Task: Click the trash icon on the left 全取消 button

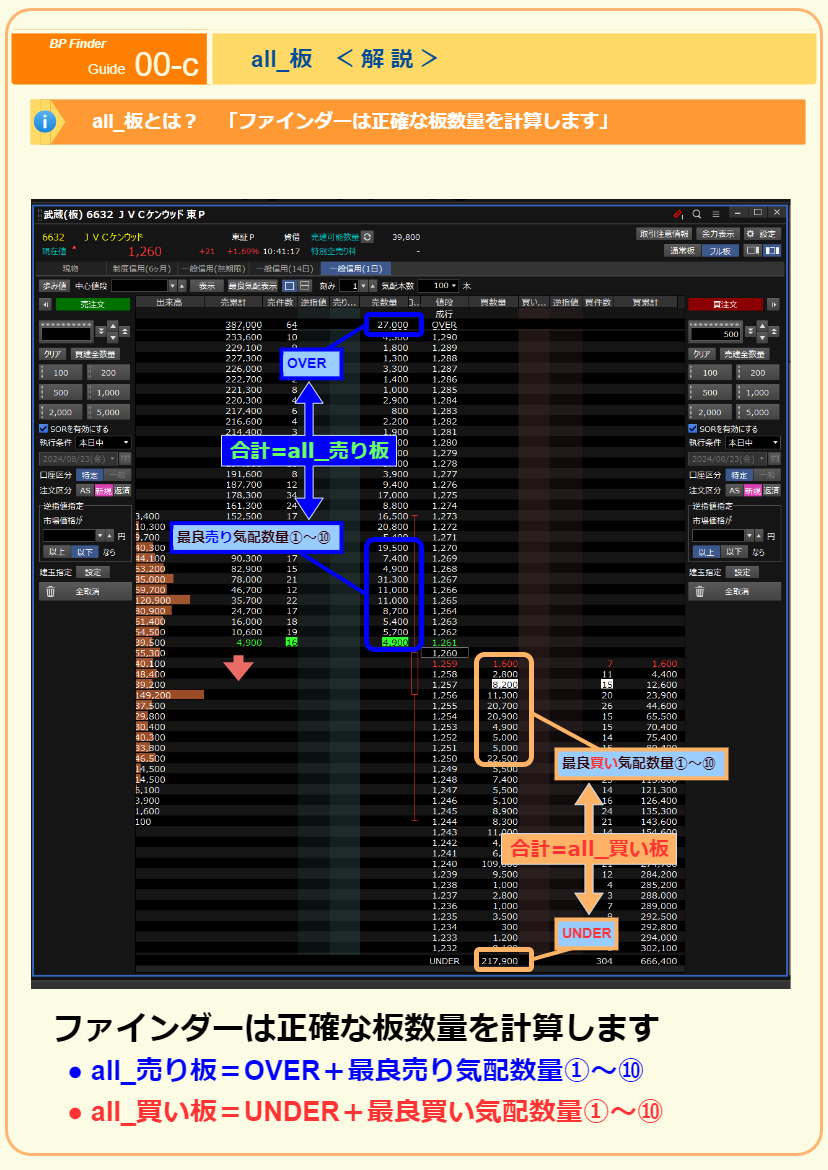Action: 51,591
